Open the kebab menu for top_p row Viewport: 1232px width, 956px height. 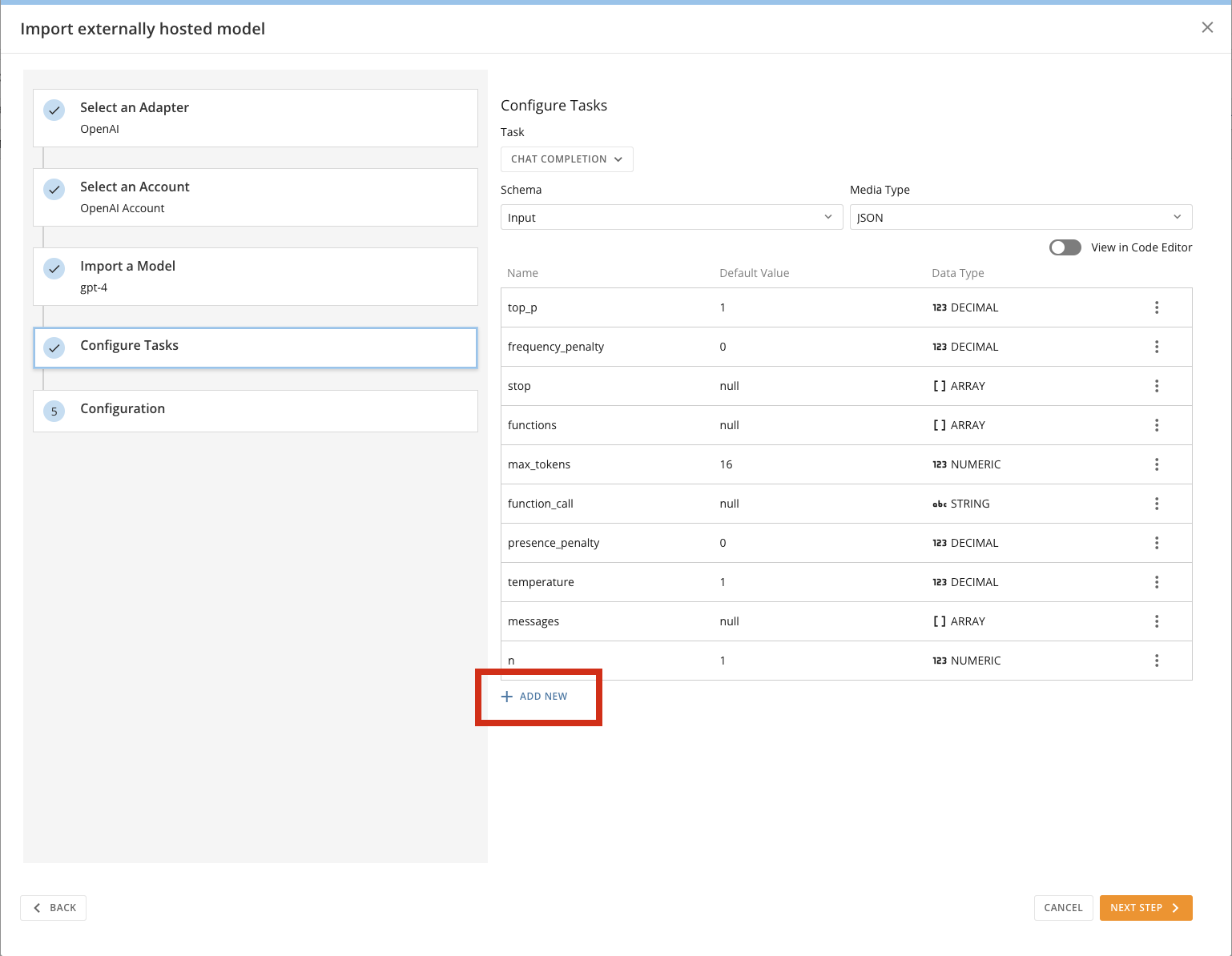[x=1156, y=307]
